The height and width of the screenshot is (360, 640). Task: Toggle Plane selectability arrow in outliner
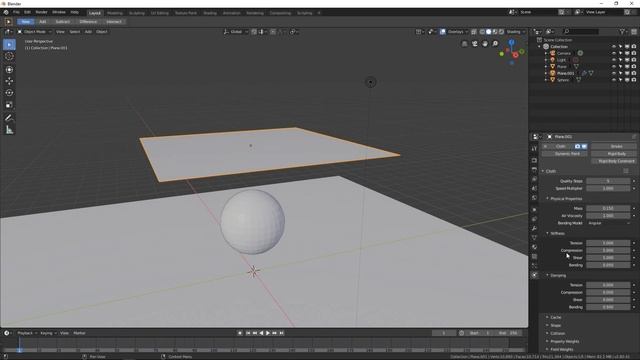[x=620, y=67]
